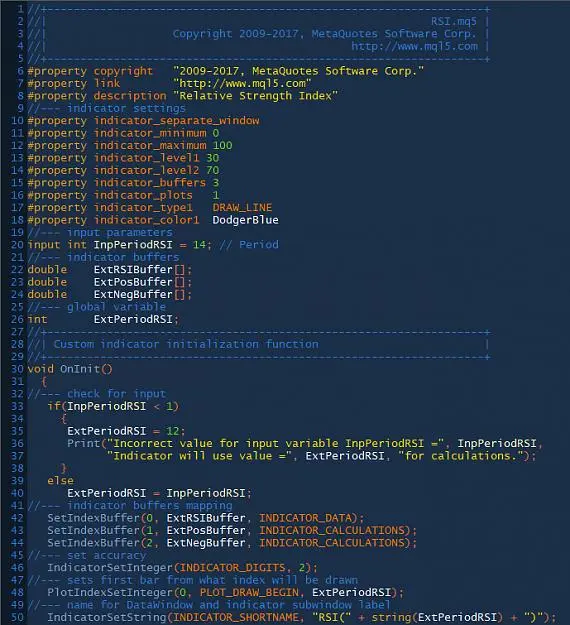Click line number 30 in the gutter
This screenshot has height=625, width=570.
(17, 369)
